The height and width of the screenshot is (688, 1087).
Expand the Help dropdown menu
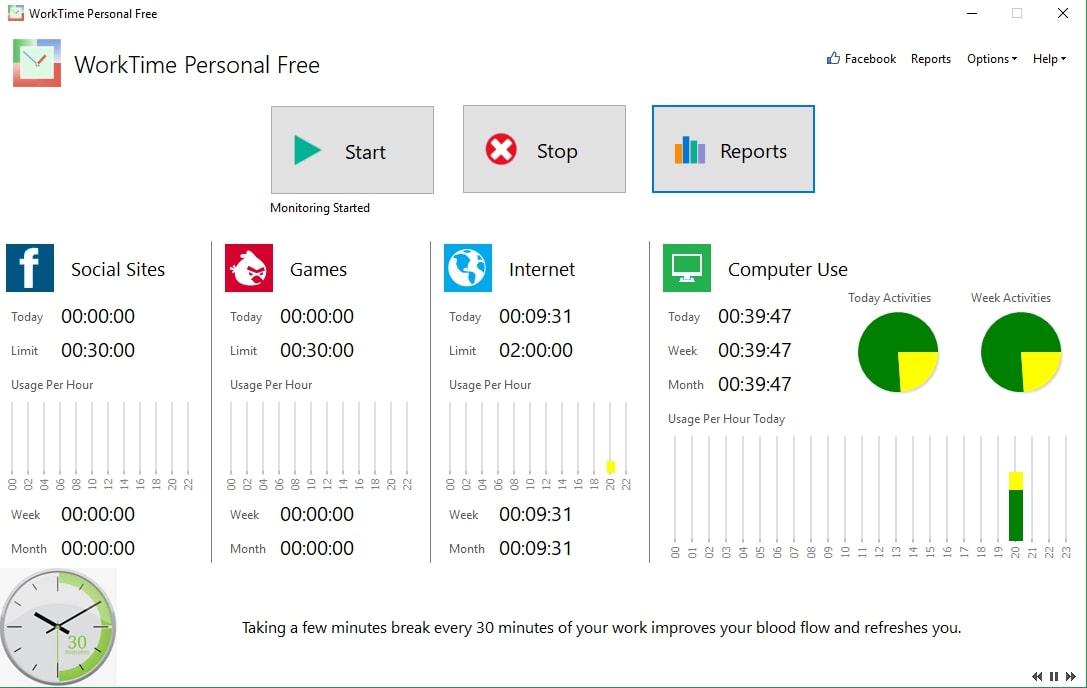click(1049, 59)
